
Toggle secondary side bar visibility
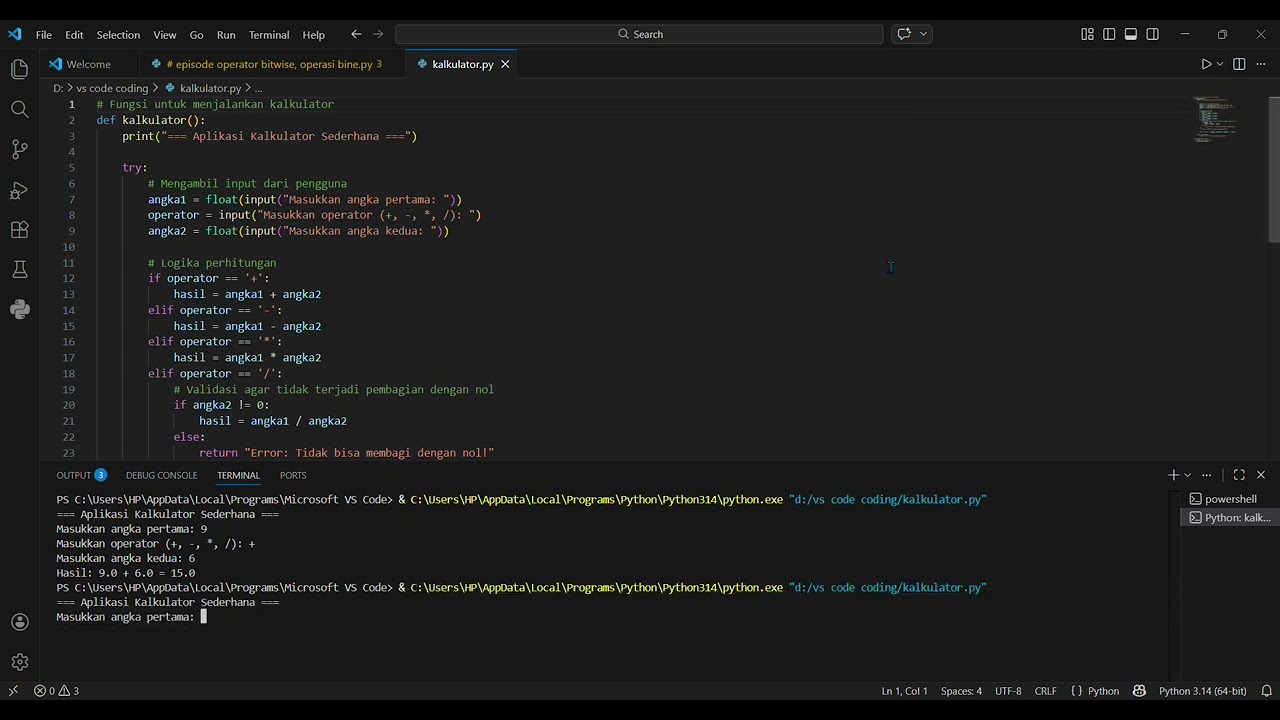click(x=1153, y=34)
